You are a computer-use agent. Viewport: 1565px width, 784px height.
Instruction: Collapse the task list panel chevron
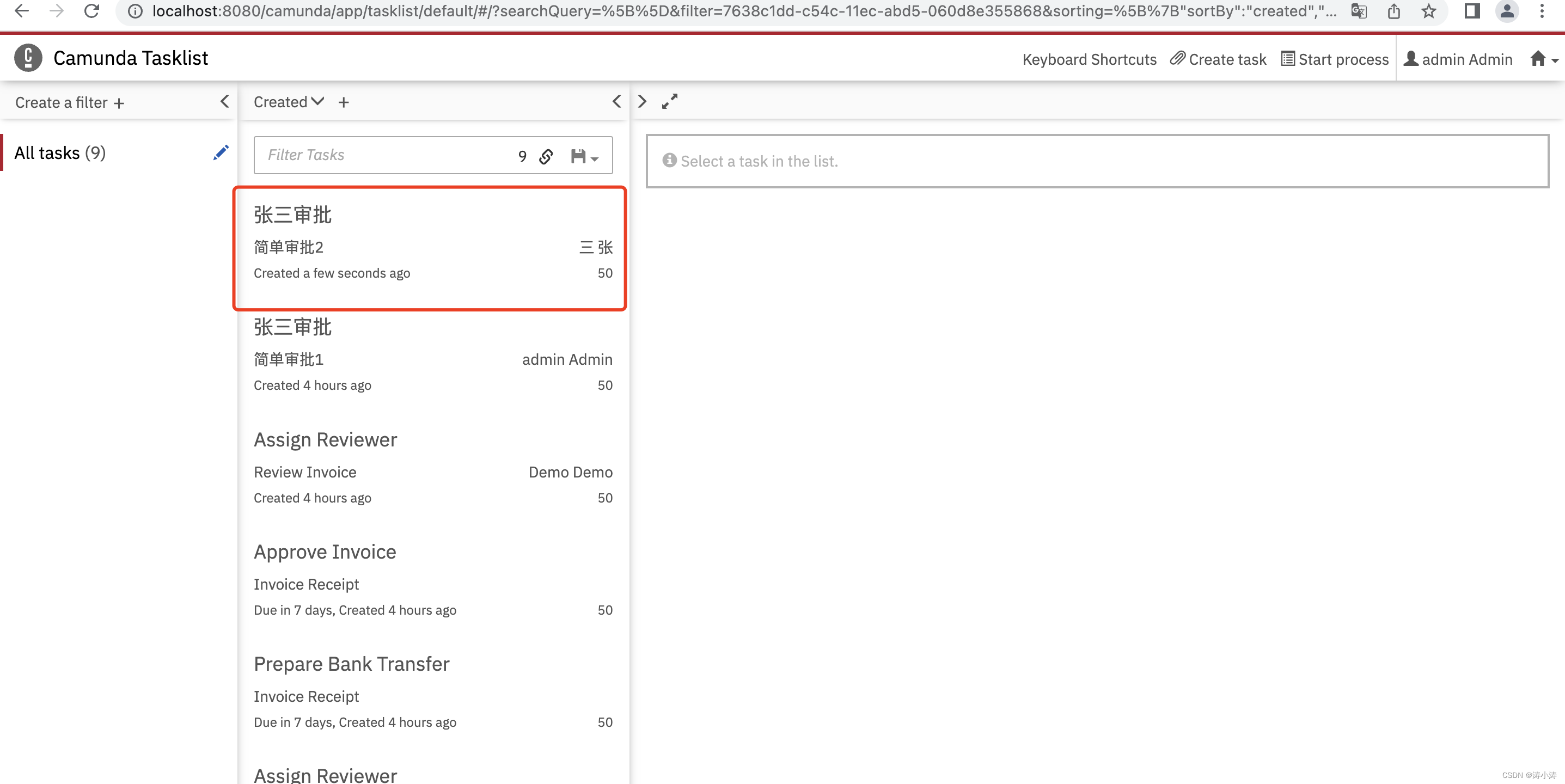click(x=616, y=101)
